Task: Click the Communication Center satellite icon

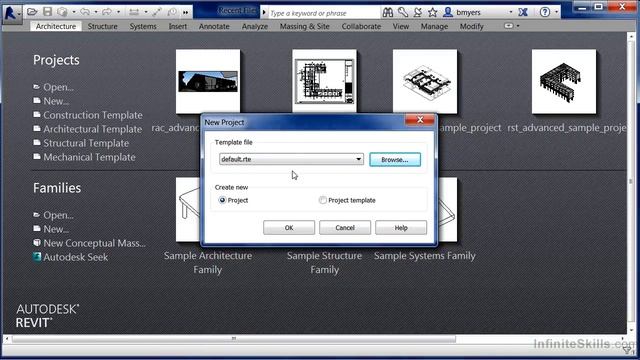Action: pos(418,12)
